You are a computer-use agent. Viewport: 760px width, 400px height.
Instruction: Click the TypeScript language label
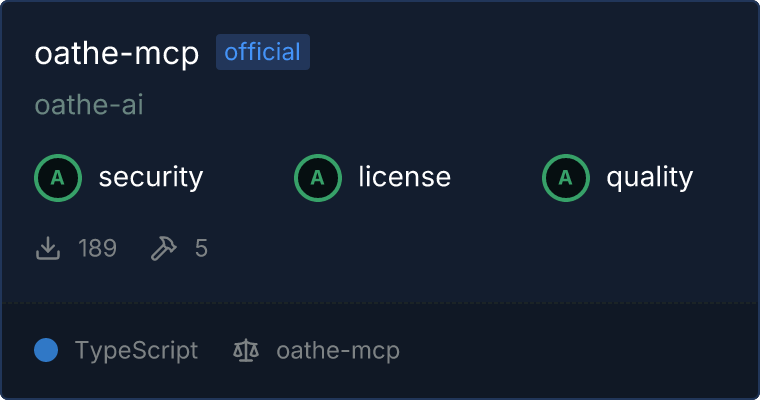[137, 351]
